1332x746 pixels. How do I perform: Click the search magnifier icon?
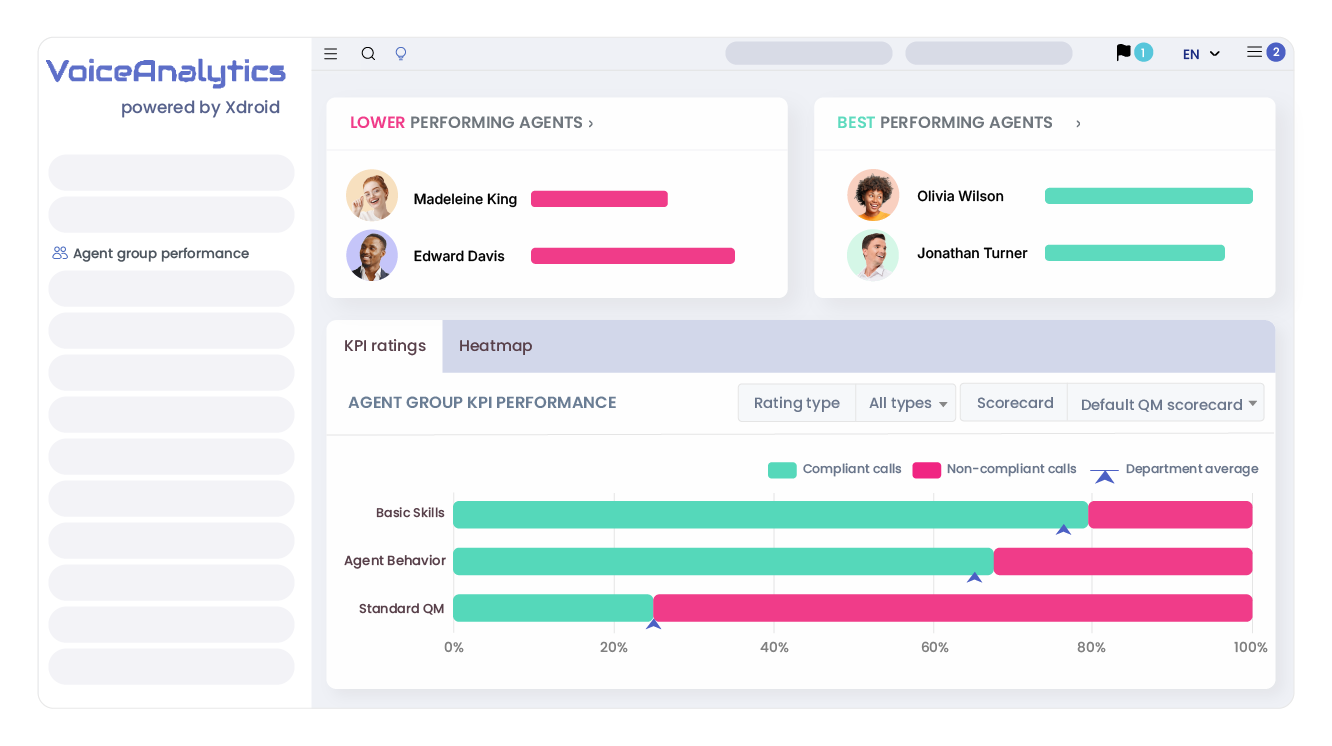pos(368,53)
